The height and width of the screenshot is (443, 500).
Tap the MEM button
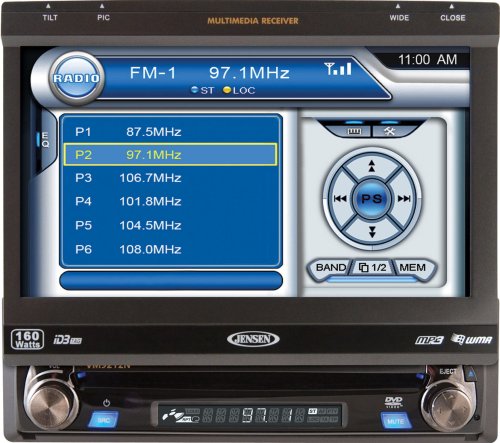click(x=413, y=268)
